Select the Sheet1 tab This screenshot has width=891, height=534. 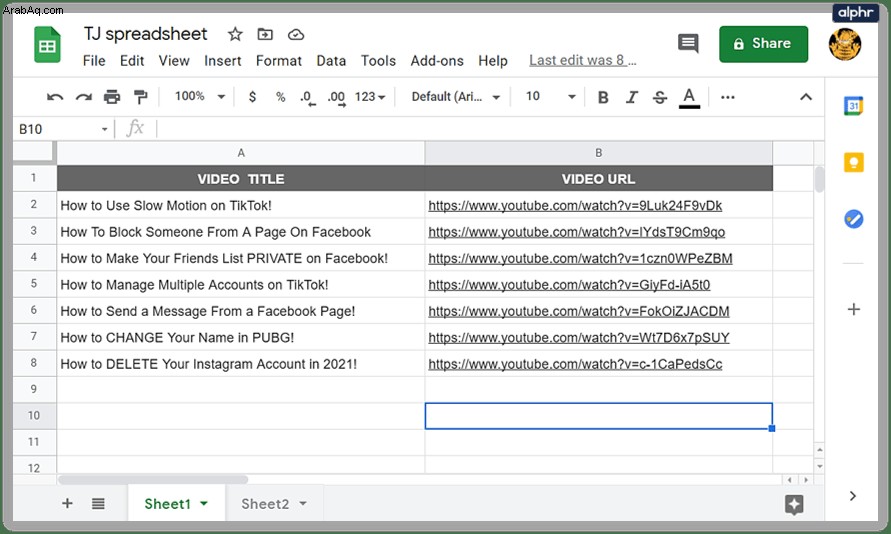coord(168,504)
